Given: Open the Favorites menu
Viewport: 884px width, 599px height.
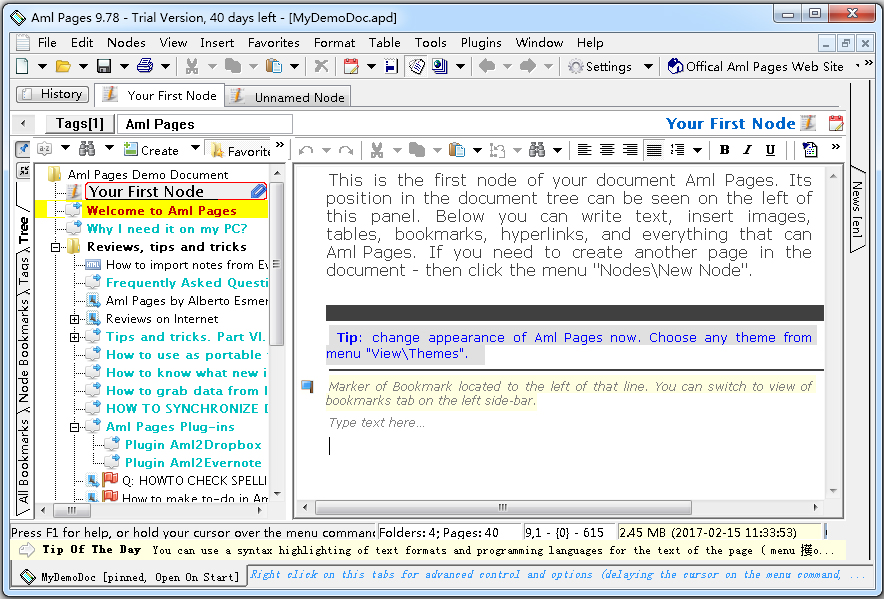Looking at the screenshot, I should point(273,43).
